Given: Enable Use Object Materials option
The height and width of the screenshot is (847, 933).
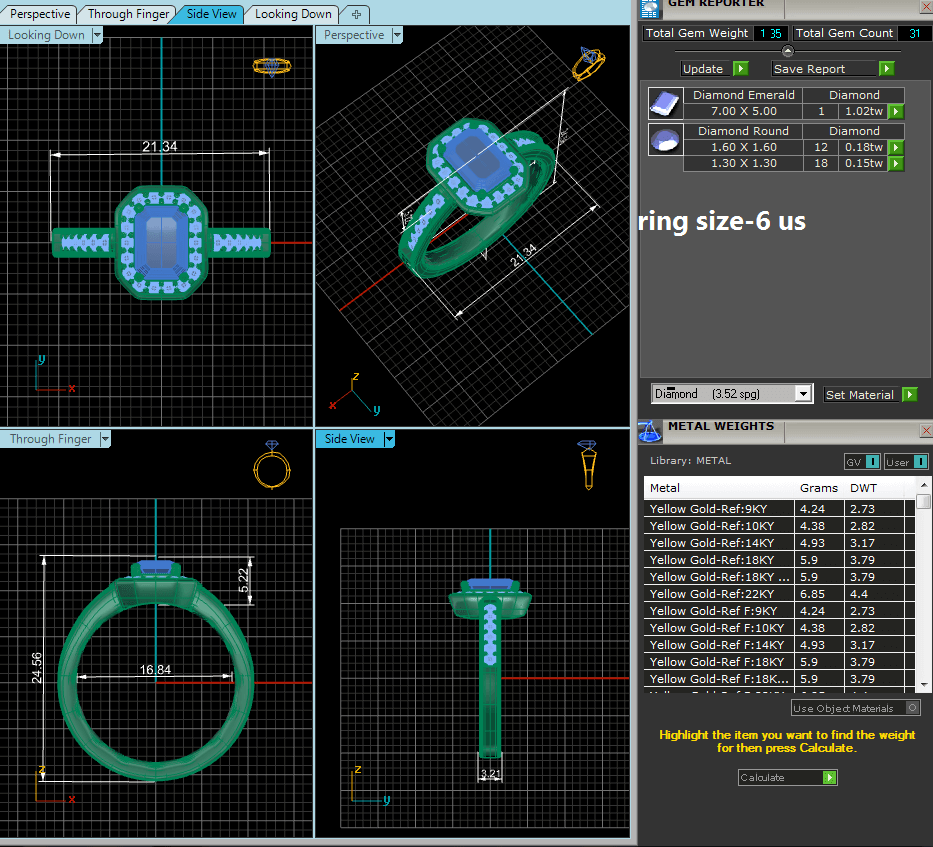Looking at the screenshot, I should (911, 708).
